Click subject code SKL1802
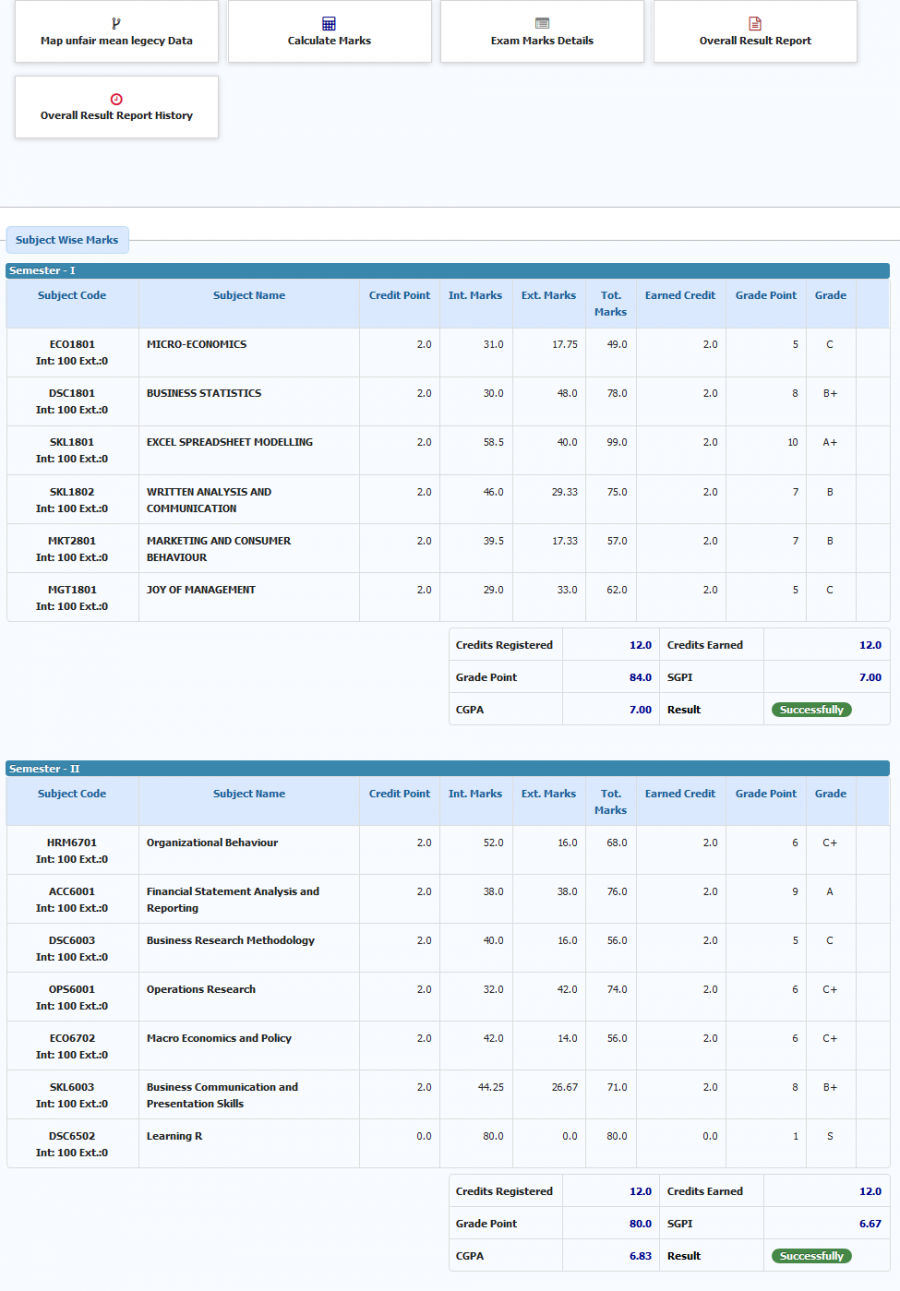This screenshot has height=1291, width=900. [72, 492]
